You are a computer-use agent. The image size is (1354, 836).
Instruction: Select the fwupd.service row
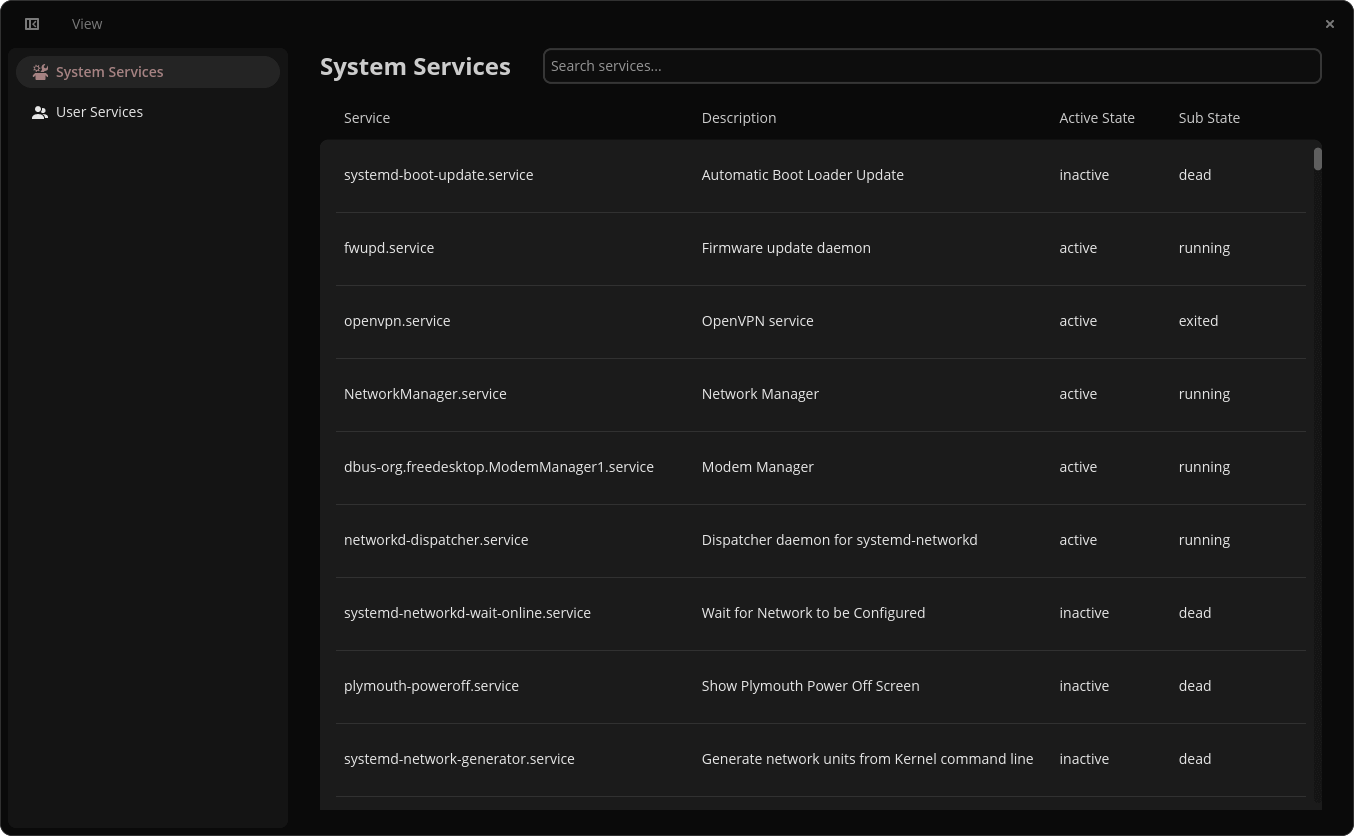tap(700, 248)
